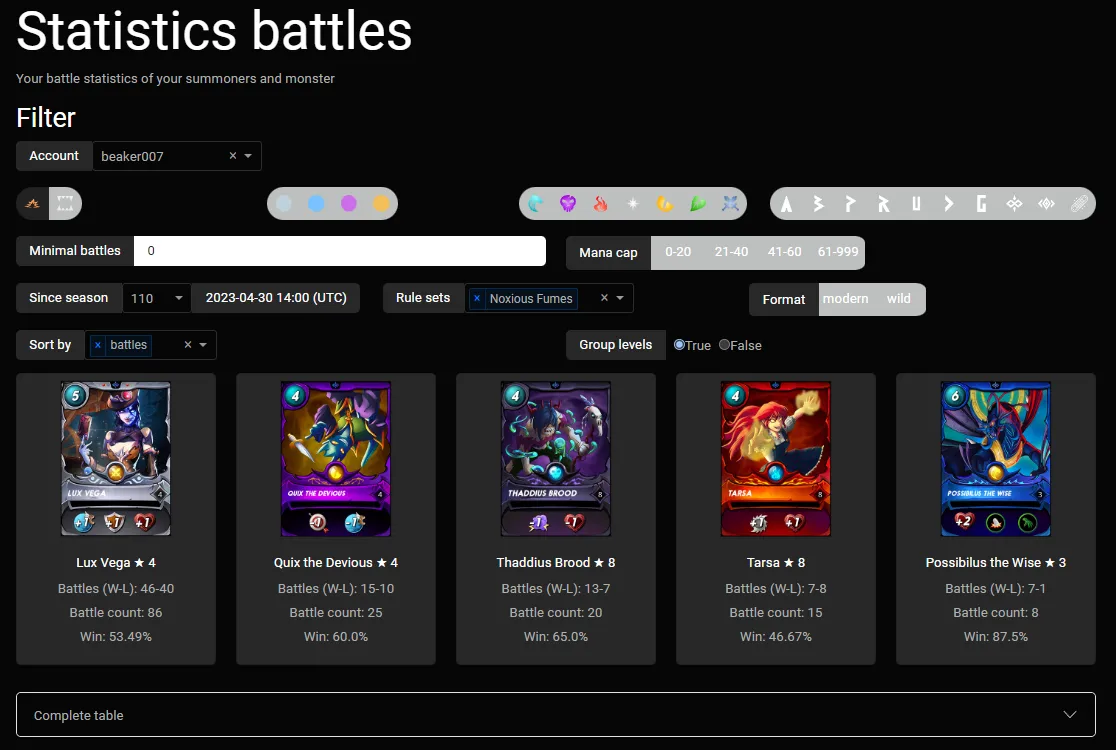The width and height of the screenshot is (1116, 750).
Task: Open the Possibilus the Wise card image
Action: 996,459
